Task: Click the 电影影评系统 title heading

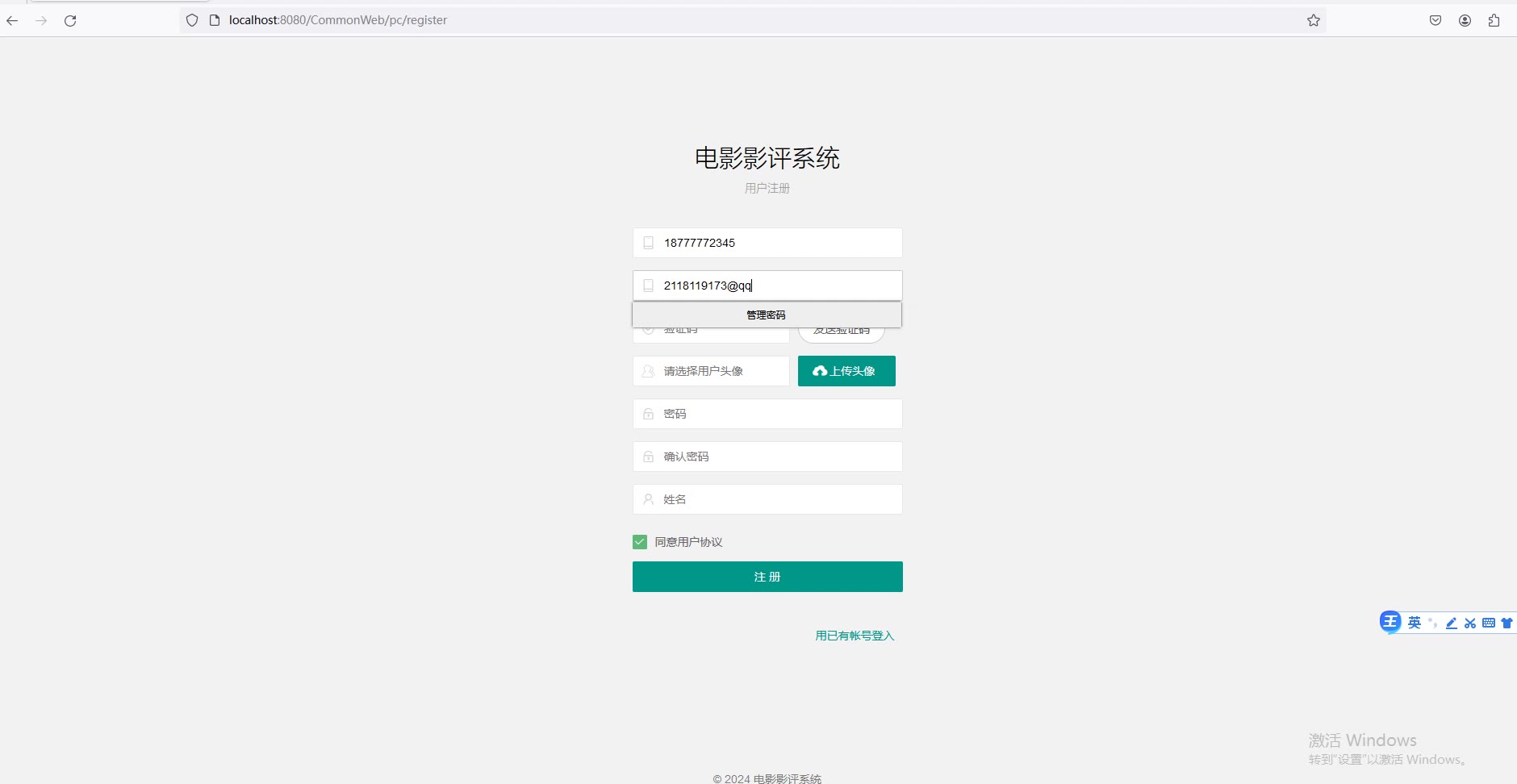Action: (x=767, y=158)
